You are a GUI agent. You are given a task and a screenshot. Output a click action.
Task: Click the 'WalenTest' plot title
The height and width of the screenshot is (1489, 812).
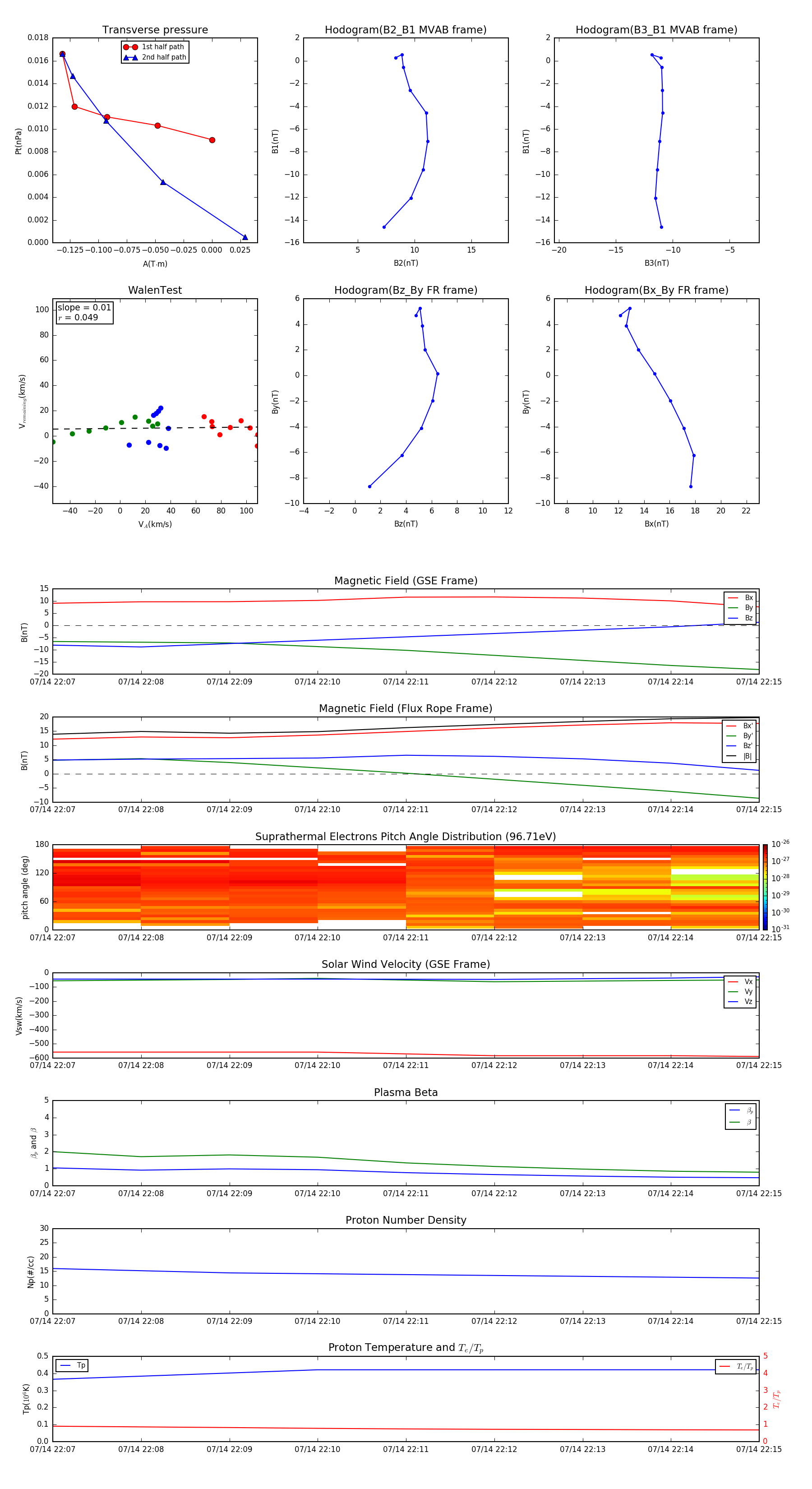coord(155,290)
